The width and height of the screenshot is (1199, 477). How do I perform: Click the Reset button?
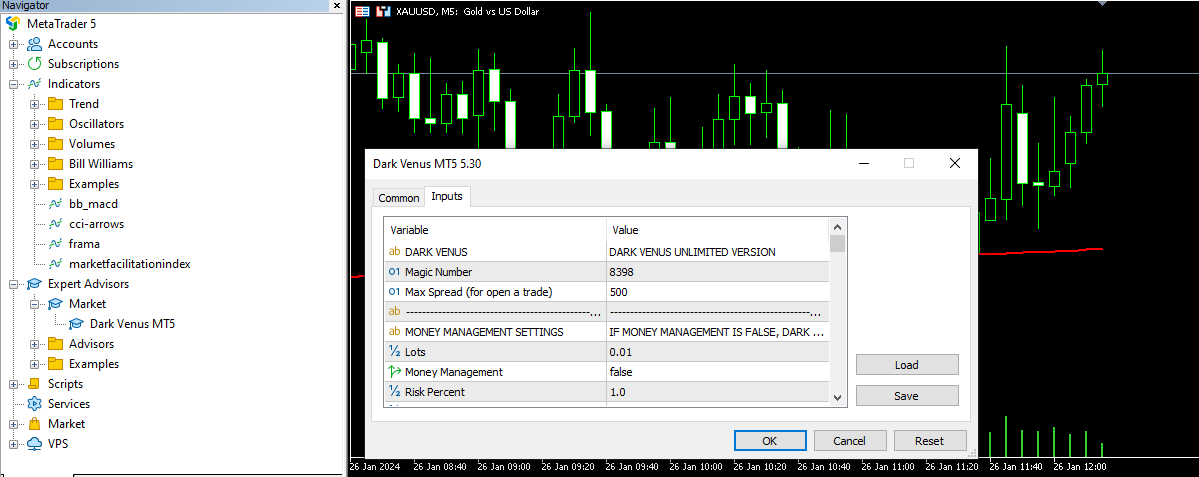coord(930,440)
